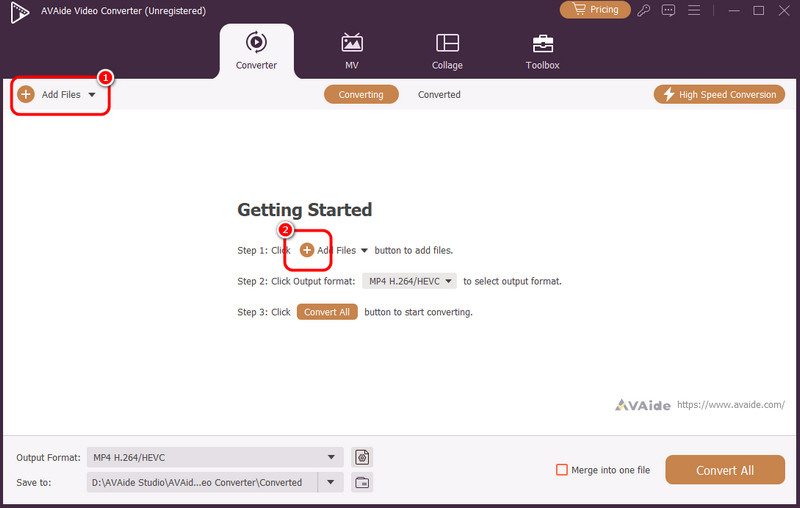Open the MP4 H.264/HEVC dropdown in Step 2
The height and width of the screenshot is (508, 800).
(410, 281)
